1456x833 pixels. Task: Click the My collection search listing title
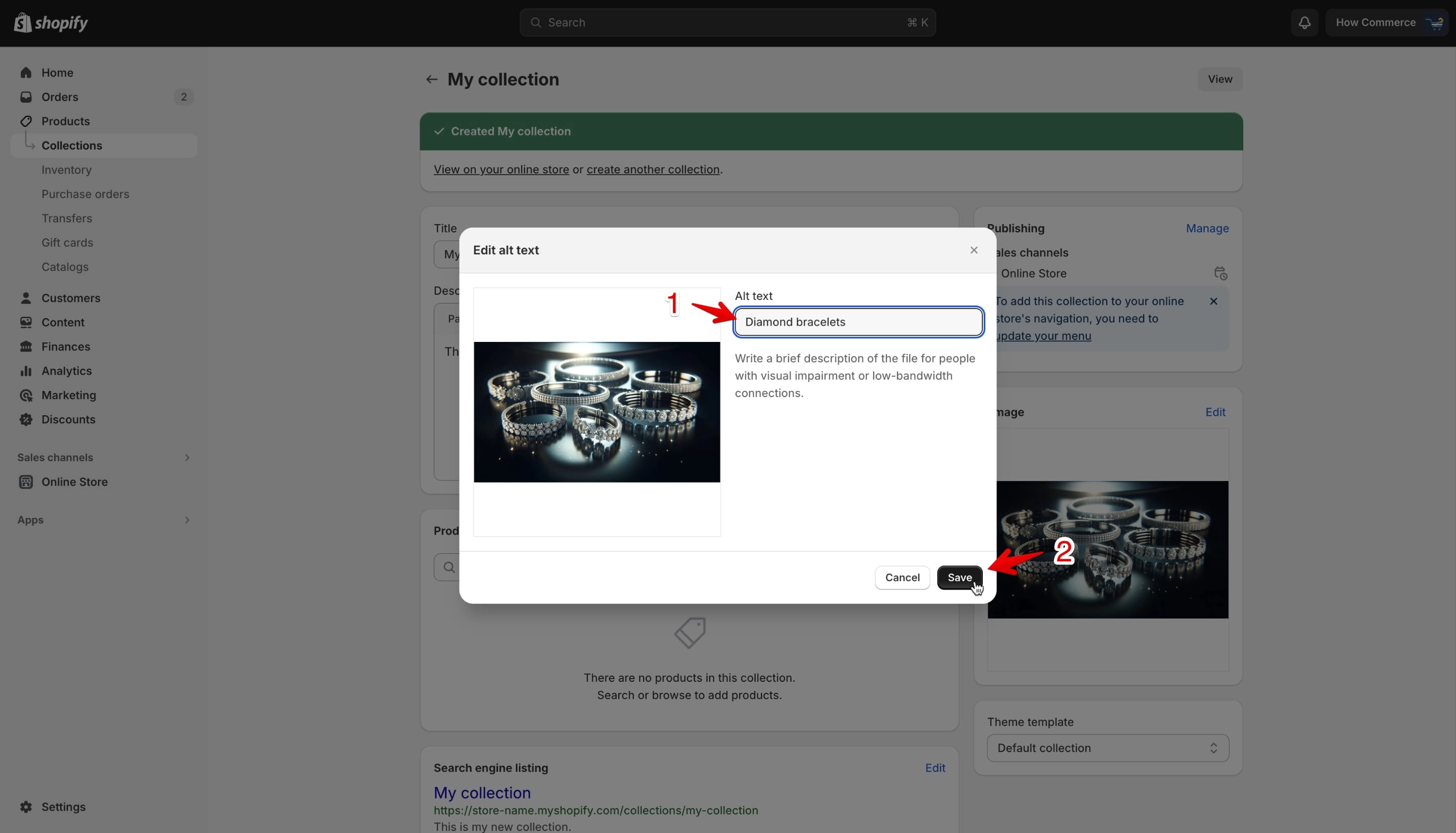click(482, 793)
